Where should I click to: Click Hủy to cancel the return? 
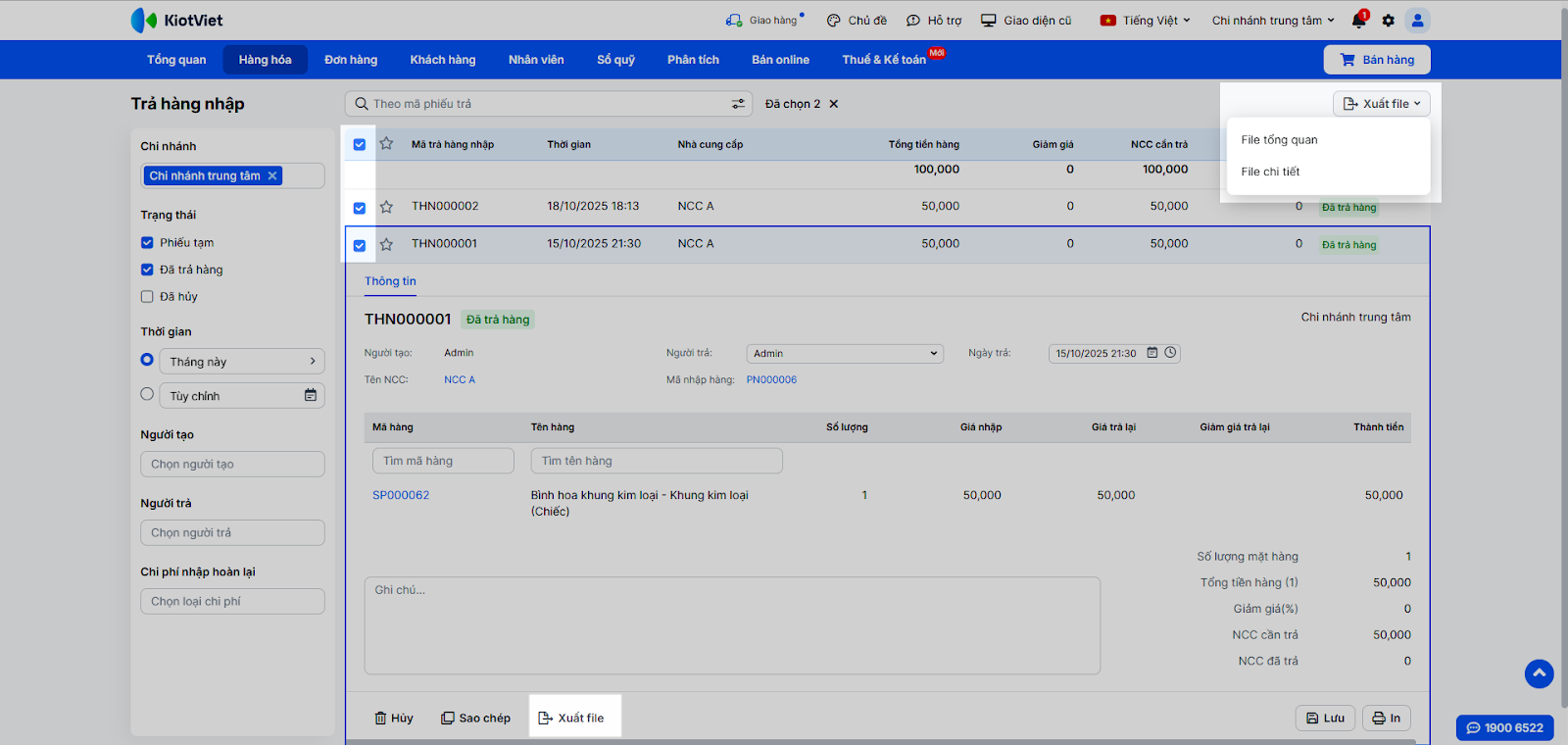pyautogui.click(x=394, y=718)
